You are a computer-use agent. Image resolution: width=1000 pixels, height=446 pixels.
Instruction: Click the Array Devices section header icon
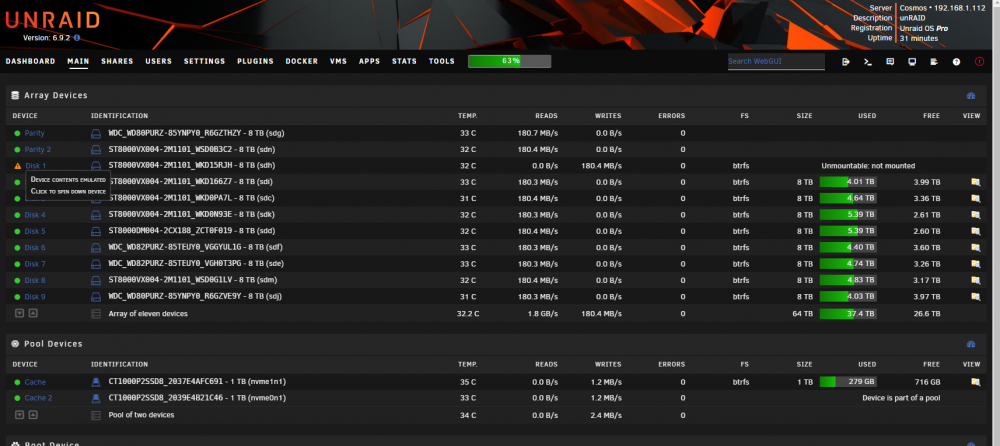pos(15,95)
